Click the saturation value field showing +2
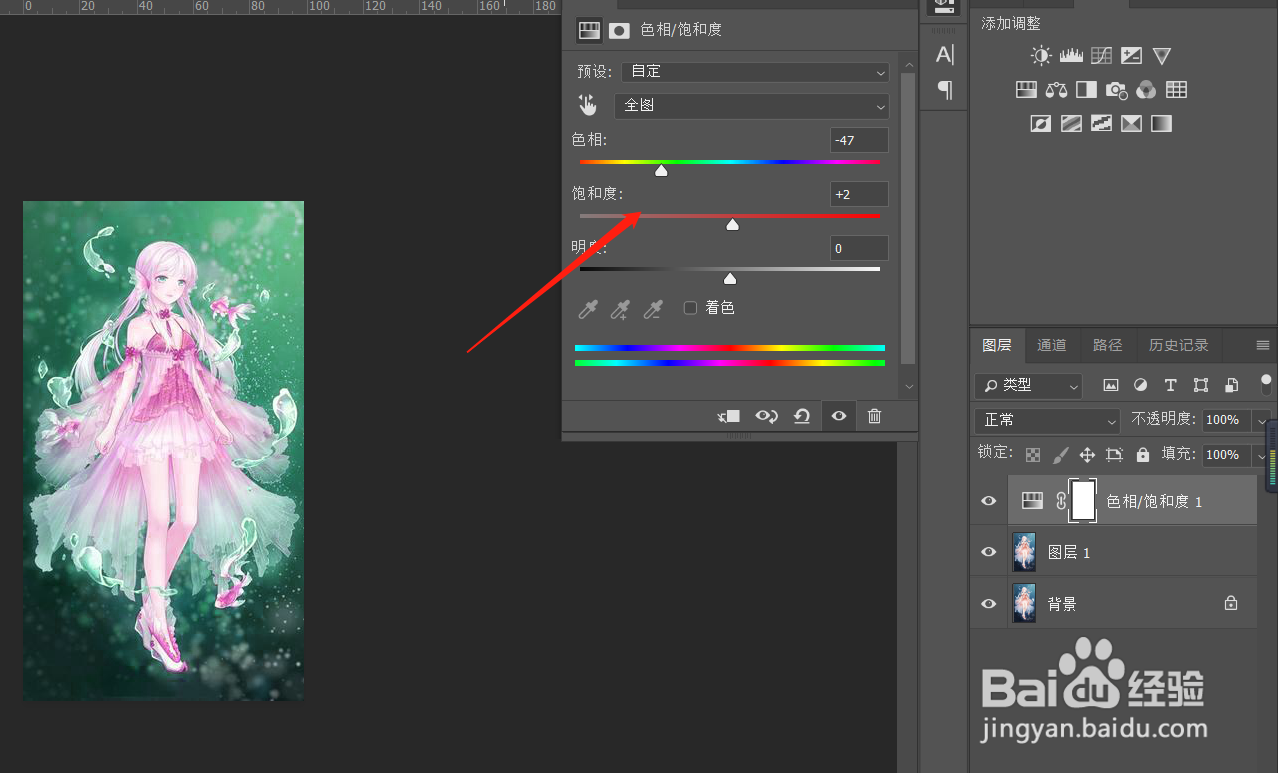1278x773 pixels. (x=859, y=194)
